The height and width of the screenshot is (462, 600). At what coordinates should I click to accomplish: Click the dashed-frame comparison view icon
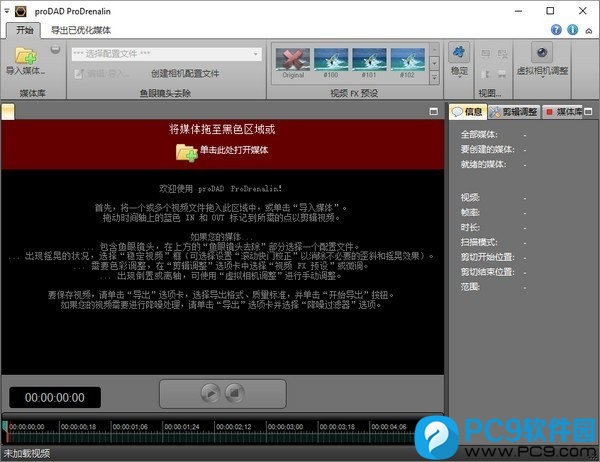[x=502, y=54]
